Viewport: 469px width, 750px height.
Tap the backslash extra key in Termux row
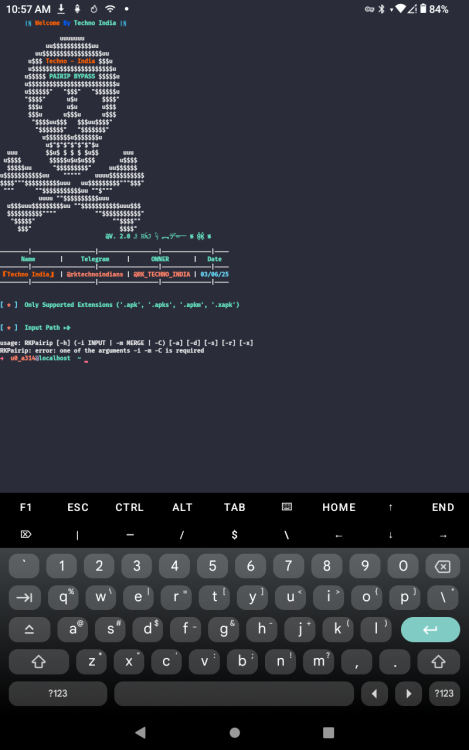tap(287, 535)
